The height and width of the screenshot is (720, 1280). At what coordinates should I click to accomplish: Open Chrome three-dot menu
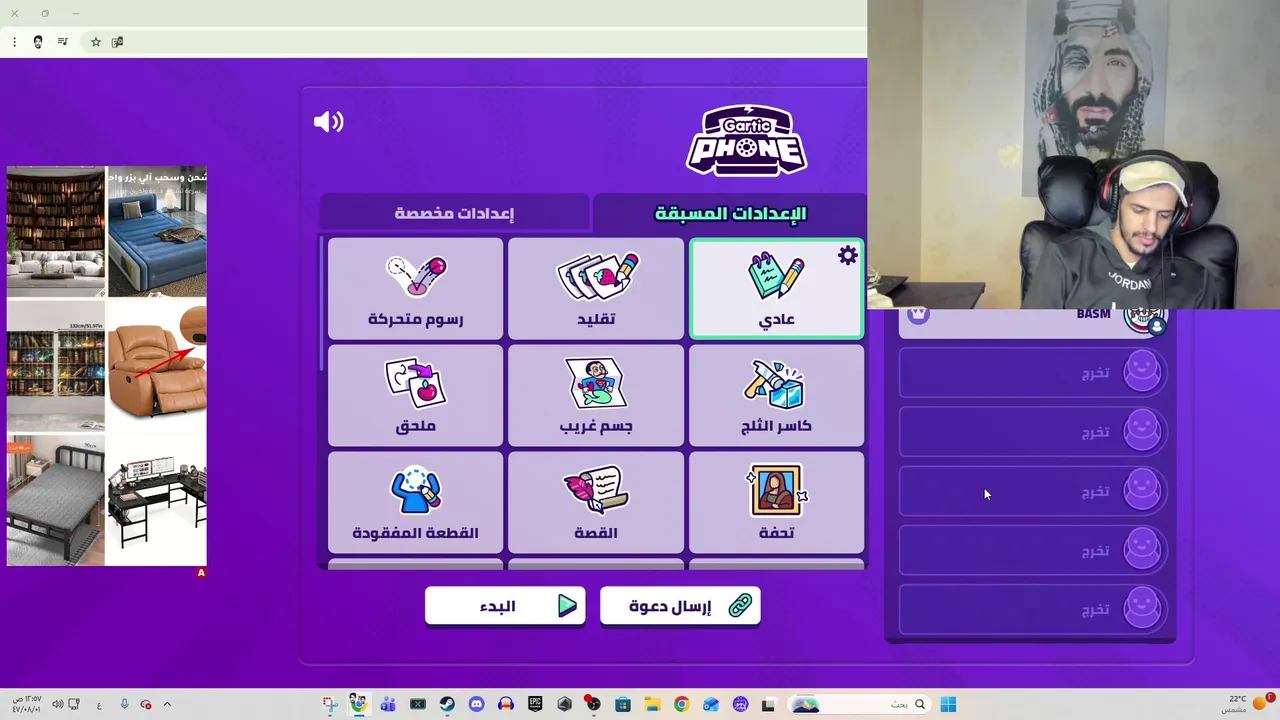[14, 42]
